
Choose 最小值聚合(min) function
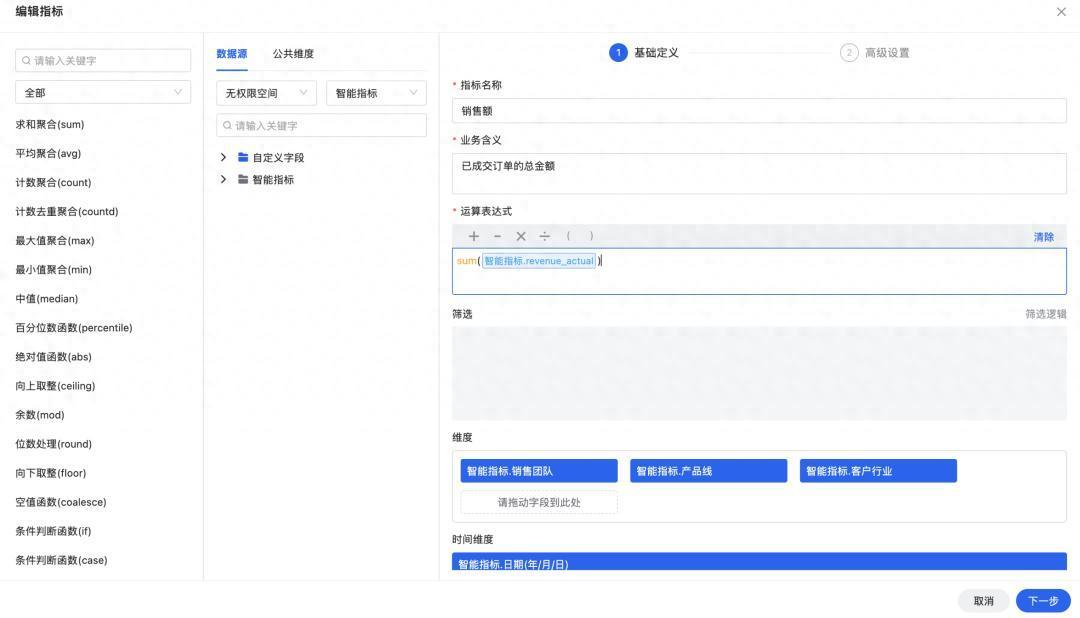click(x=53, y=269)
